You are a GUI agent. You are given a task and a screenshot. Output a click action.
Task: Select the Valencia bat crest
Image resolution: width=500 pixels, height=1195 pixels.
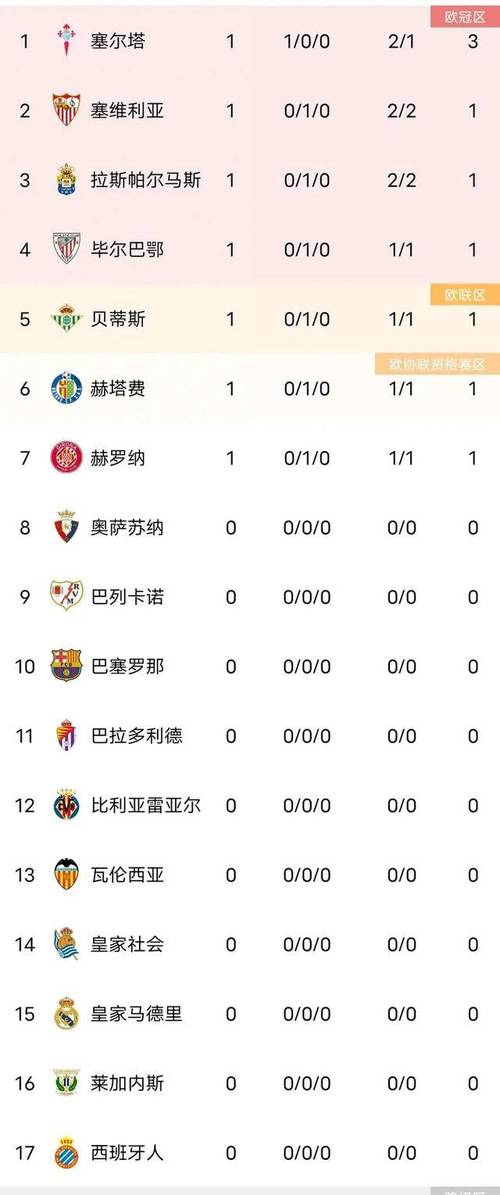[66, 874]
